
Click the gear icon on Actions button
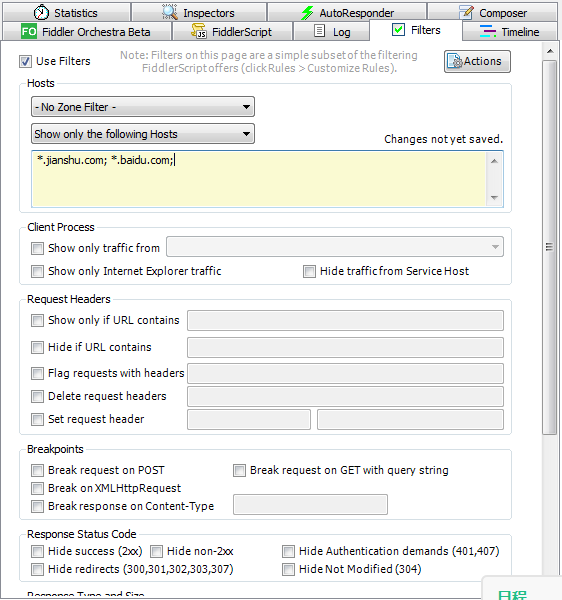(x=455, y=61)
